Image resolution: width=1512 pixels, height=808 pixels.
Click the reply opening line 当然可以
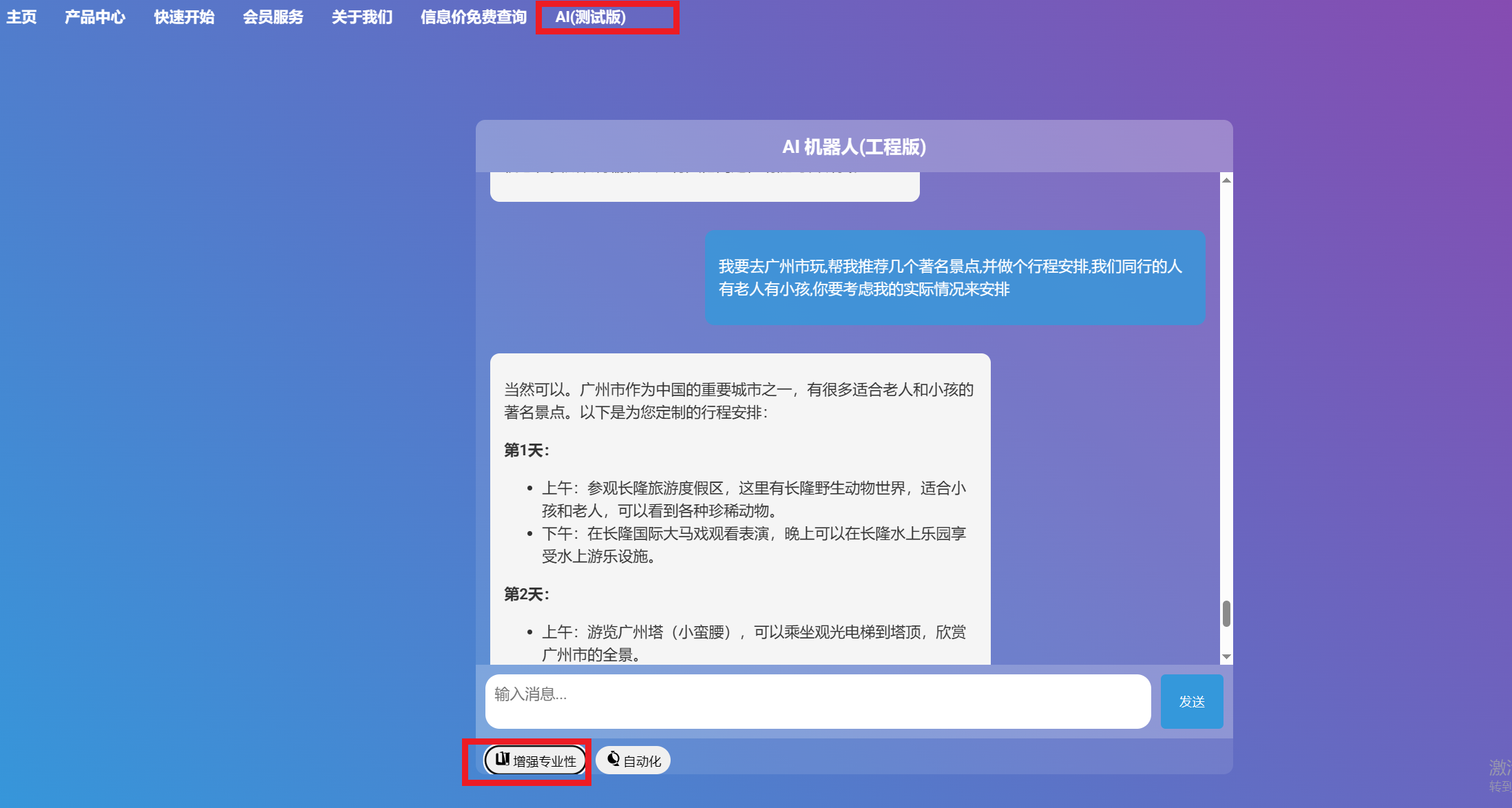739,401
